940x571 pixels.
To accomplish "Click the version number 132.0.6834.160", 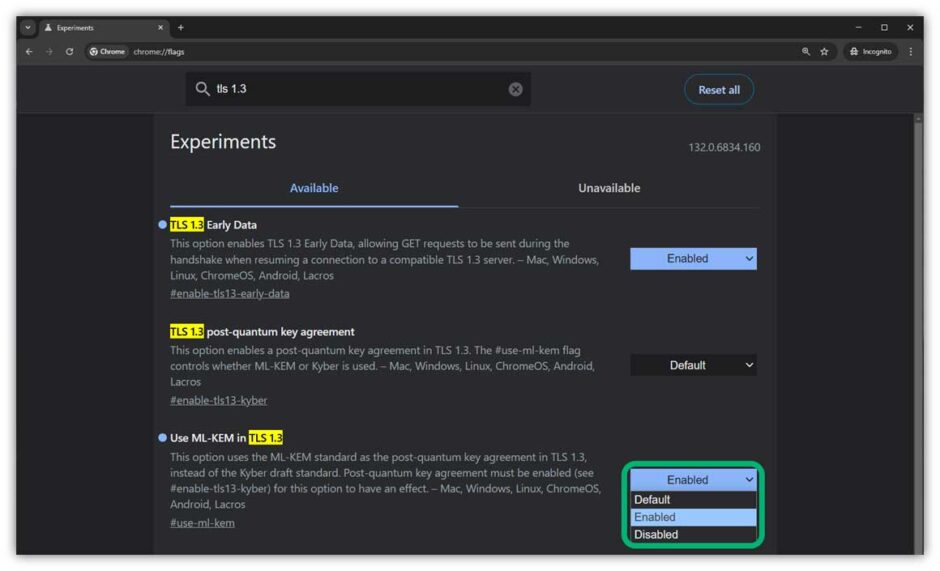I will [x=724, y=148].
